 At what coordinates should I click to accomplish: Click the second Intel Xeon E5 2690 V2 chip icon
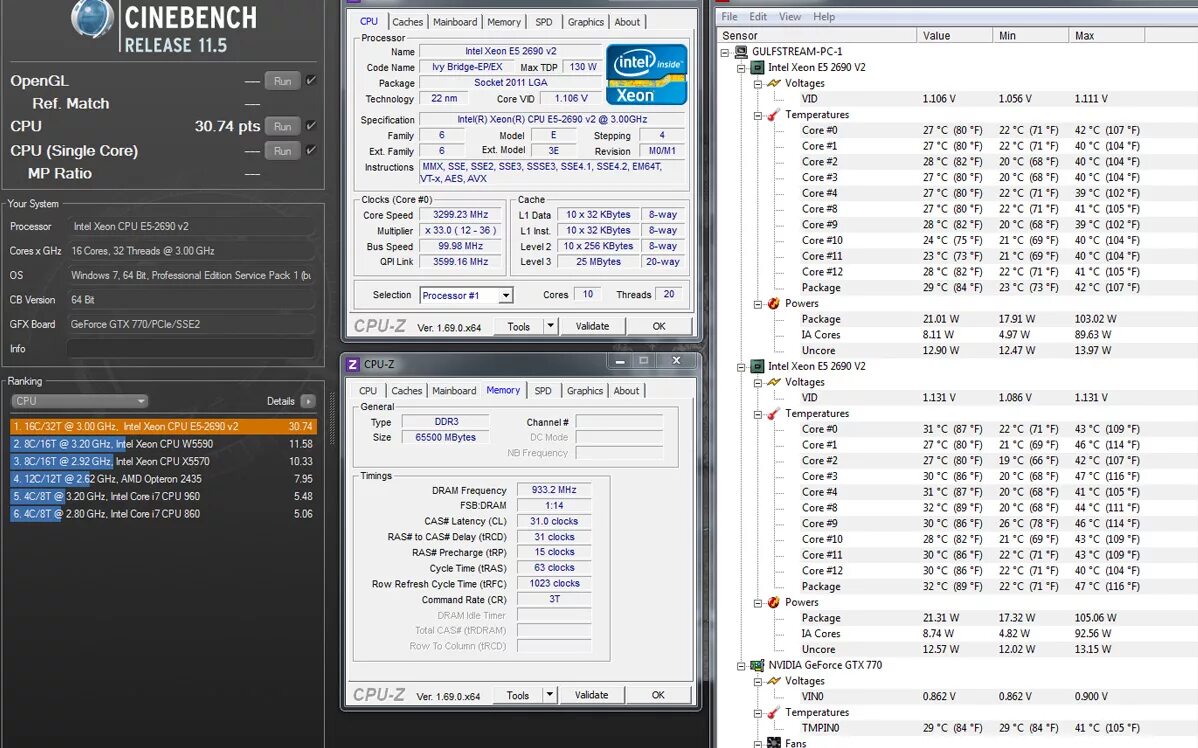pos(757,366)
